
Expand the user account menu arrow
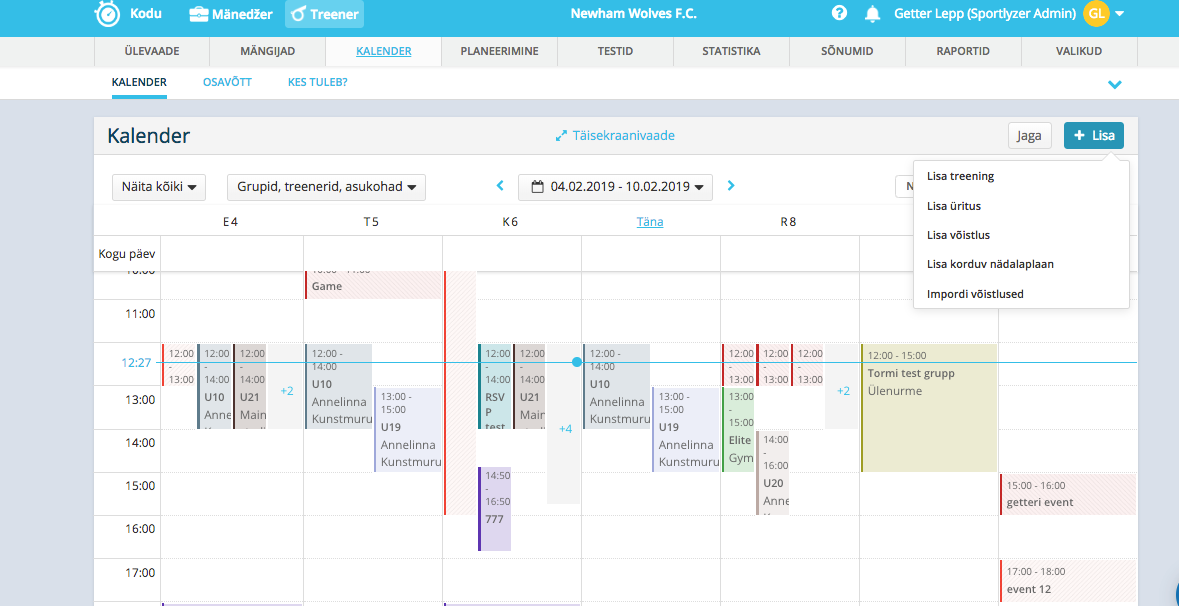[1120, 14]
